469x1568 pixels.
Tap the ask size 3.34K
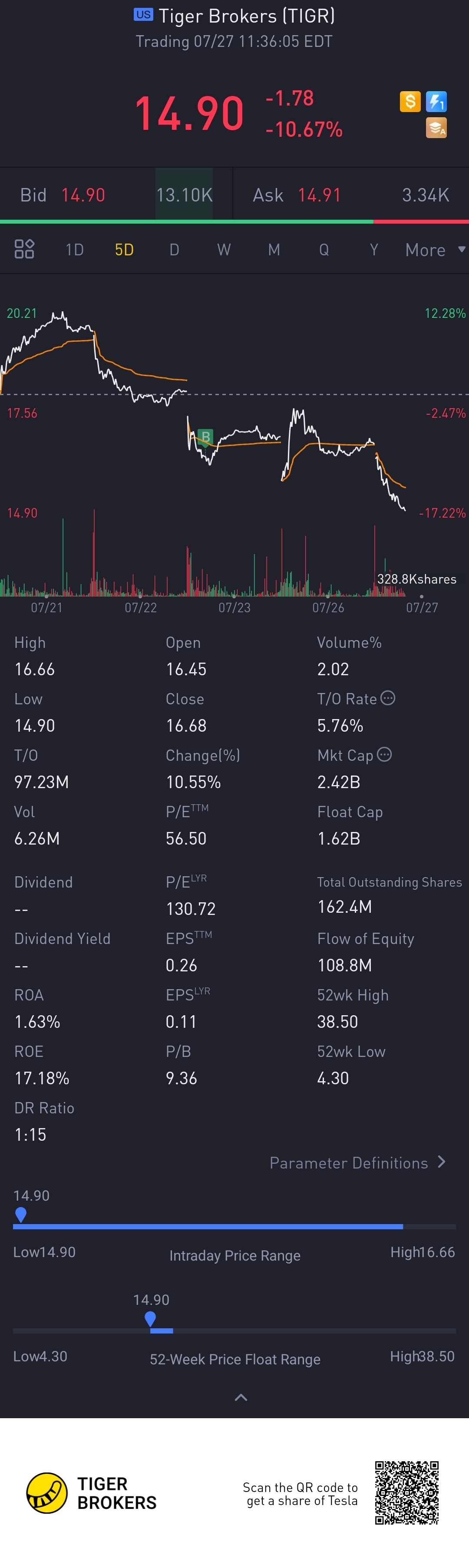[x=425, y=195]
